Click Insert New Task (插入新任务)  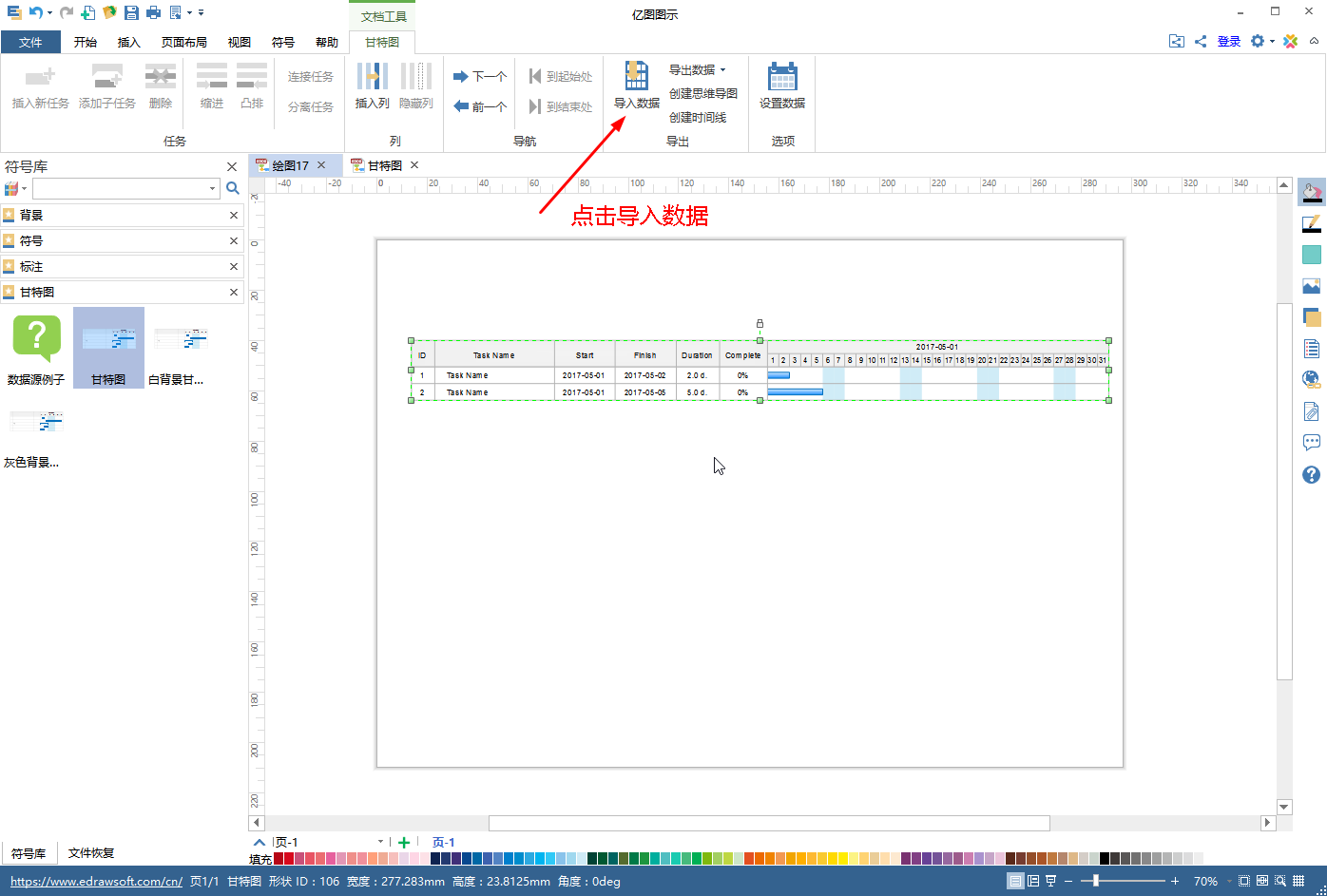pos(41,86)
